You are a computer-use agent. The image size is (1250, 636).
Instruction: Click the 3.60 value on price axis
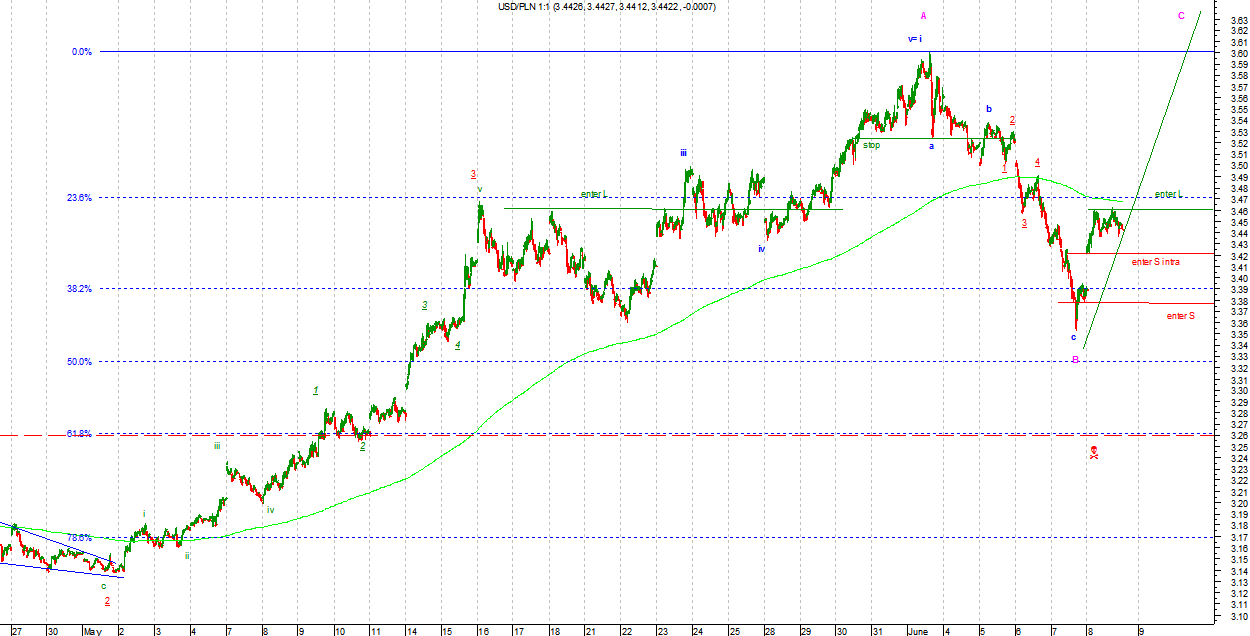[x=1238, y=54]
